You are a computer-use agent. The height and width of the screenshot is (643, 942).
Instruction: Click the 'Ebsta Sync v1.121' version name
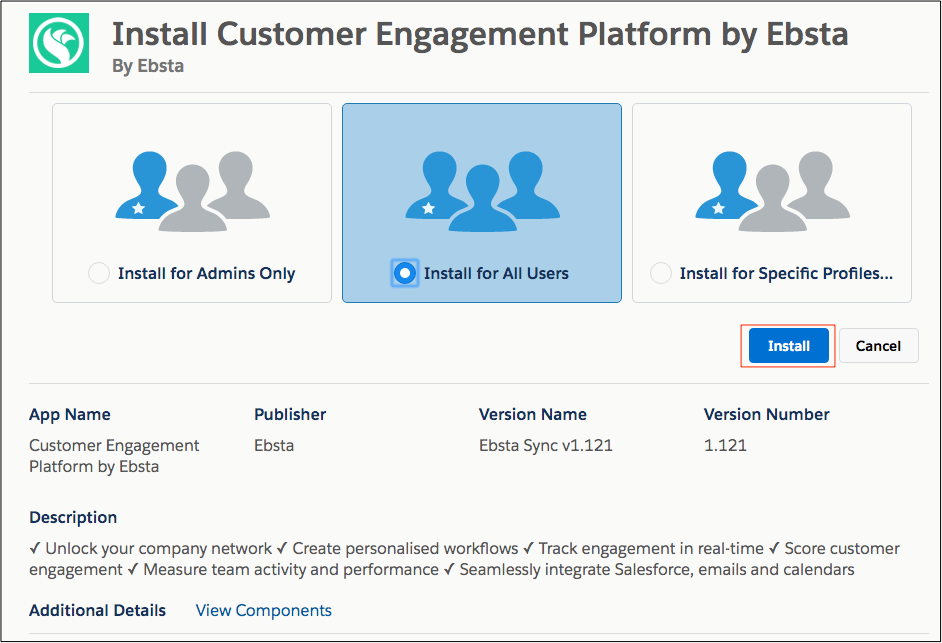(x=546, y=445)
